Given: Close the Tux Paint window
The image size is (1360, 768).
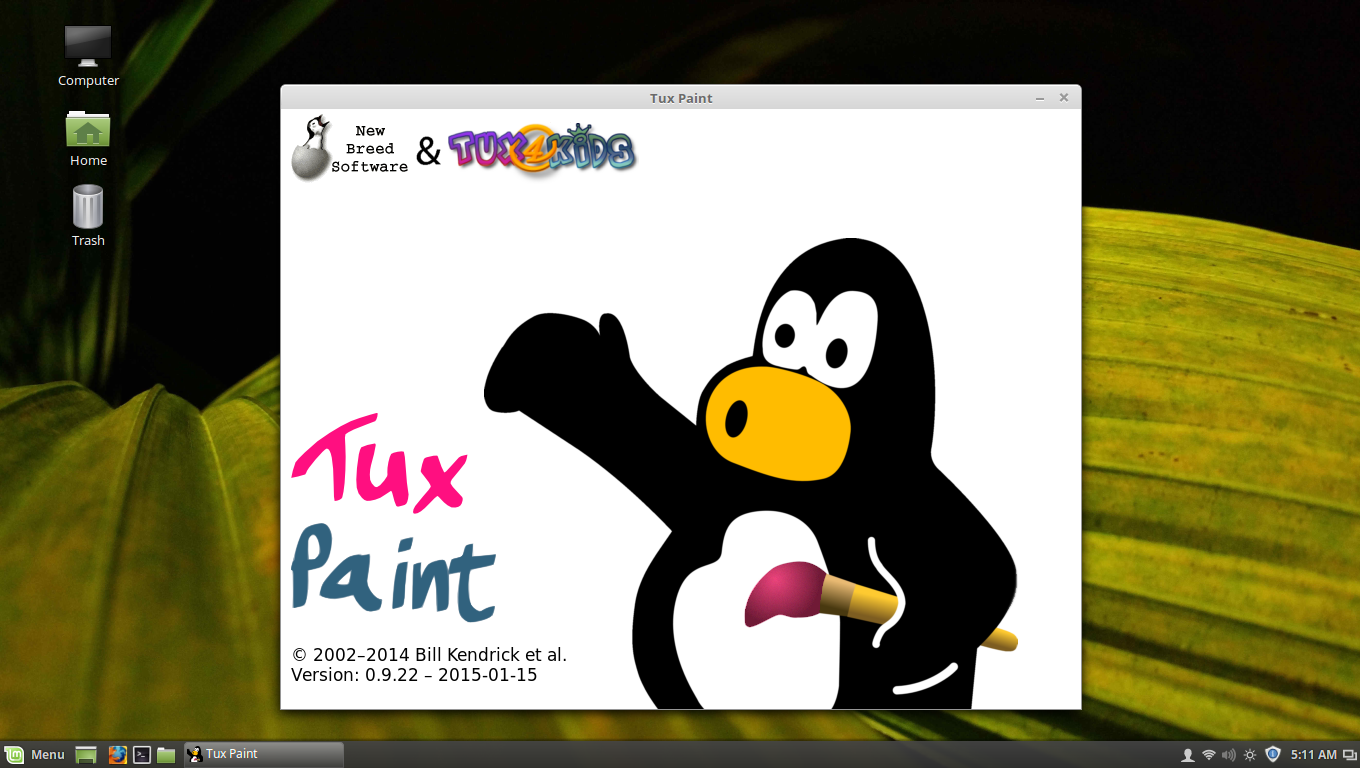Looking at the screenshot, I should tap(1064, 98).
